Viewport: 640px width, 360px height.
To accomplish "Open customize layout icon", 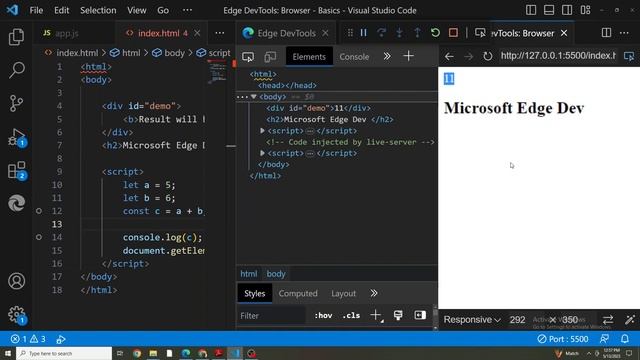I will (585, 10).
